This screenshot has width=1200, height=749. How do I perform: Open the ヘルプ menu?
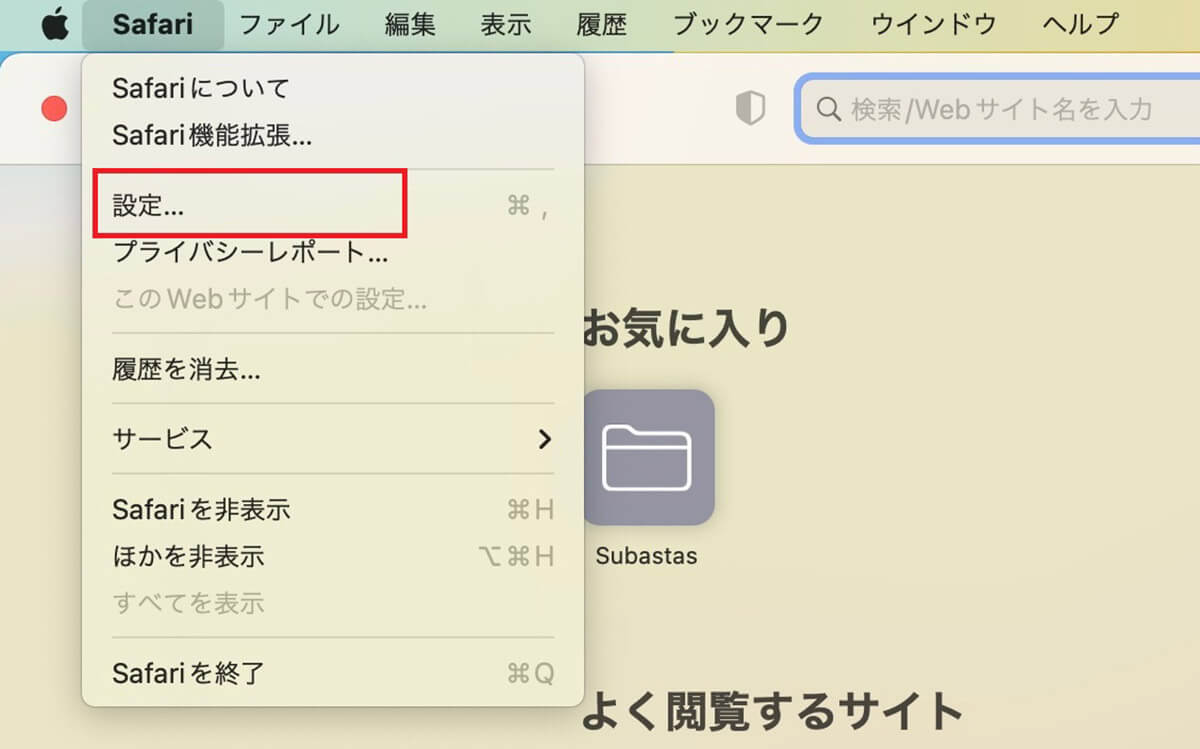(1081, 25)
